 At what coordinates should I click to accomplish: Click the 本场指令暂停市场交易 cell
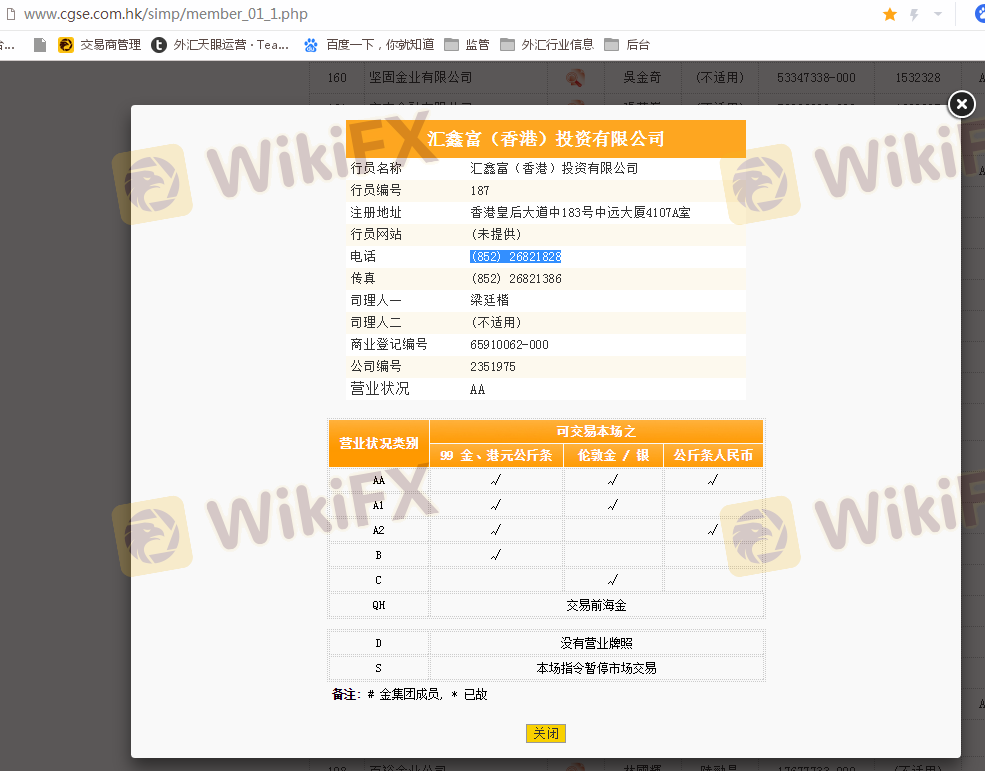point(596,668)
